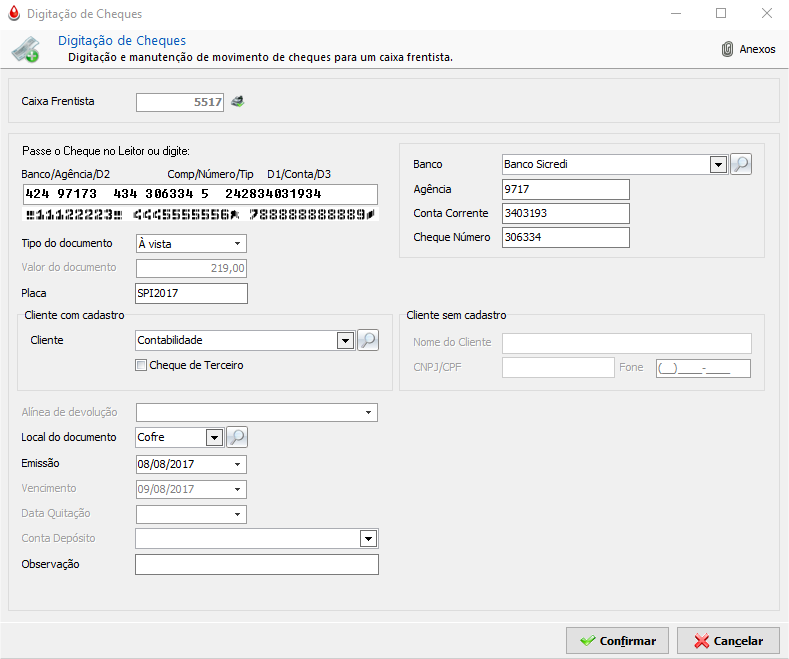Open search magnifier next to Local do documento
The height and width of the screenshot is (659, 789).
[x=237, y=437]
